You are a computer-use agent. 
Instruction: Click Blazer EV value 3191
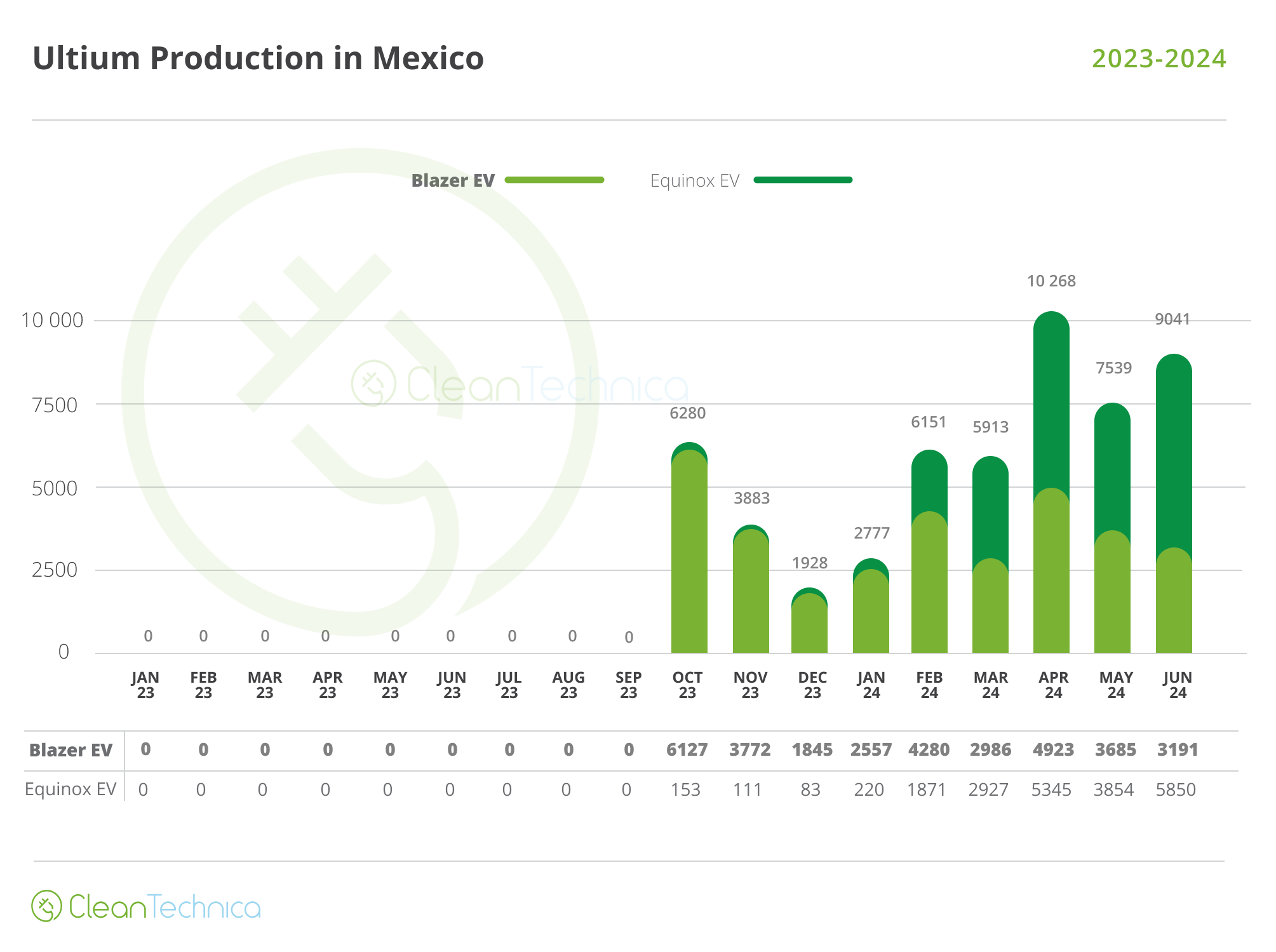1178,750
